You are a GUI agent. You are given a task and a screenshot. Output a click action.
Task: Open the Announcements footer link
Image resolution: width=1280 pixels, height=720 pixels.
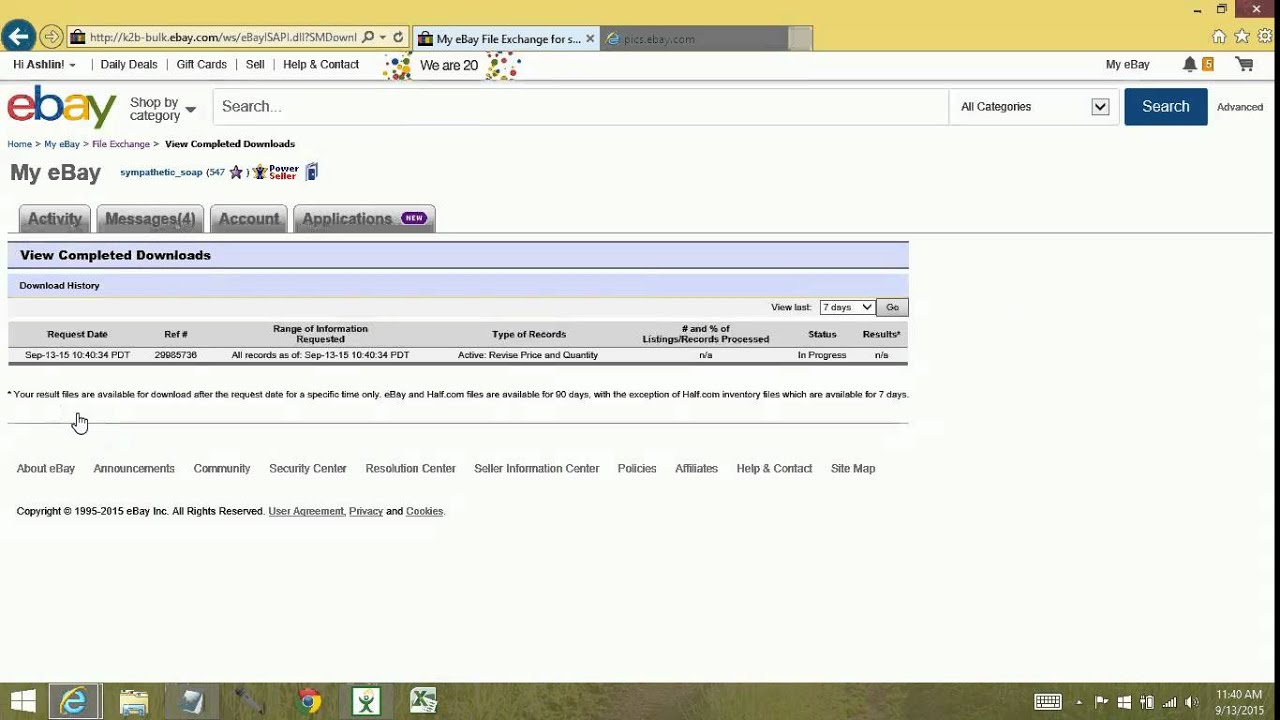point(134,468)
